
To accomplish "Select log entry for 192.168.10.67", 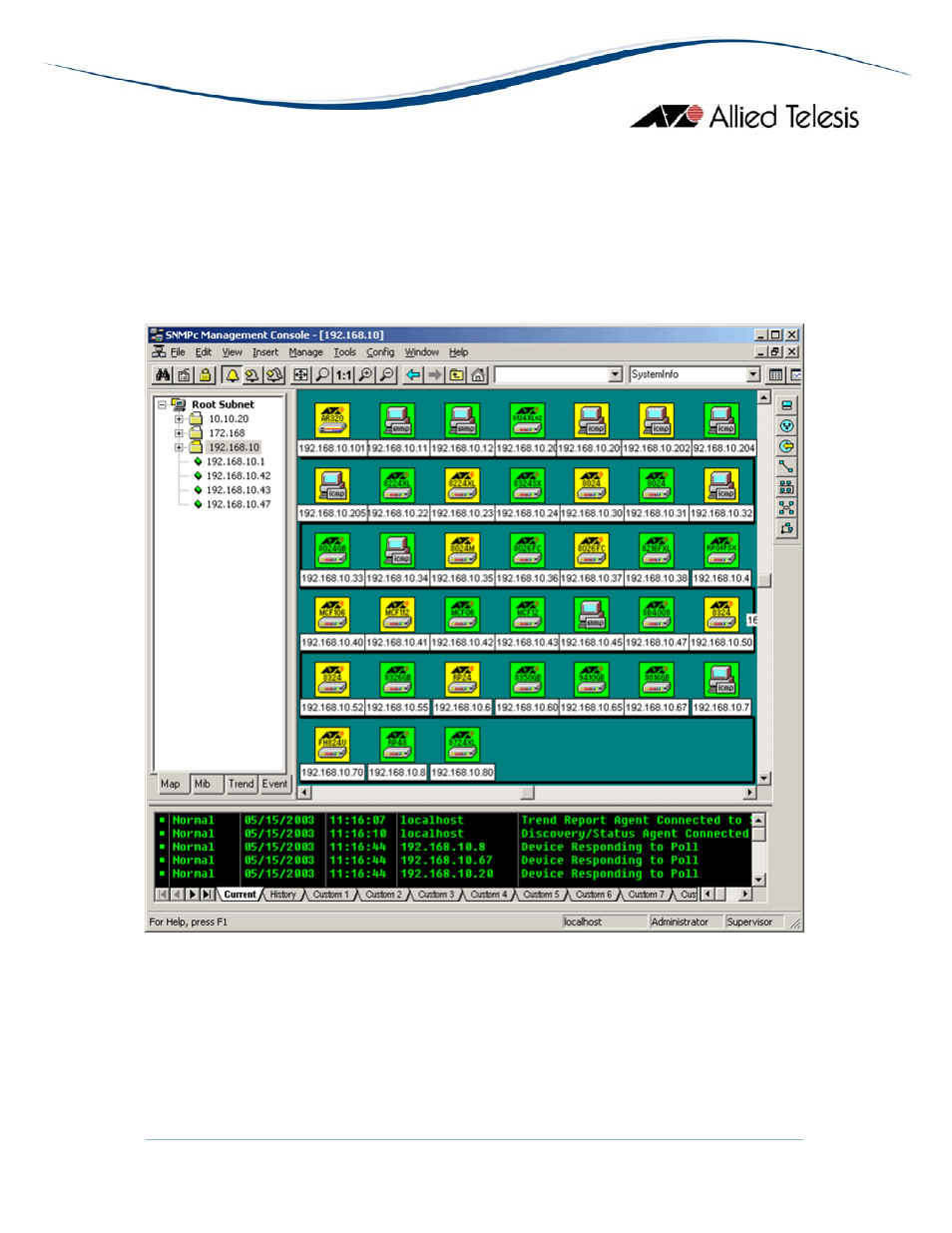I will [454, 861].
